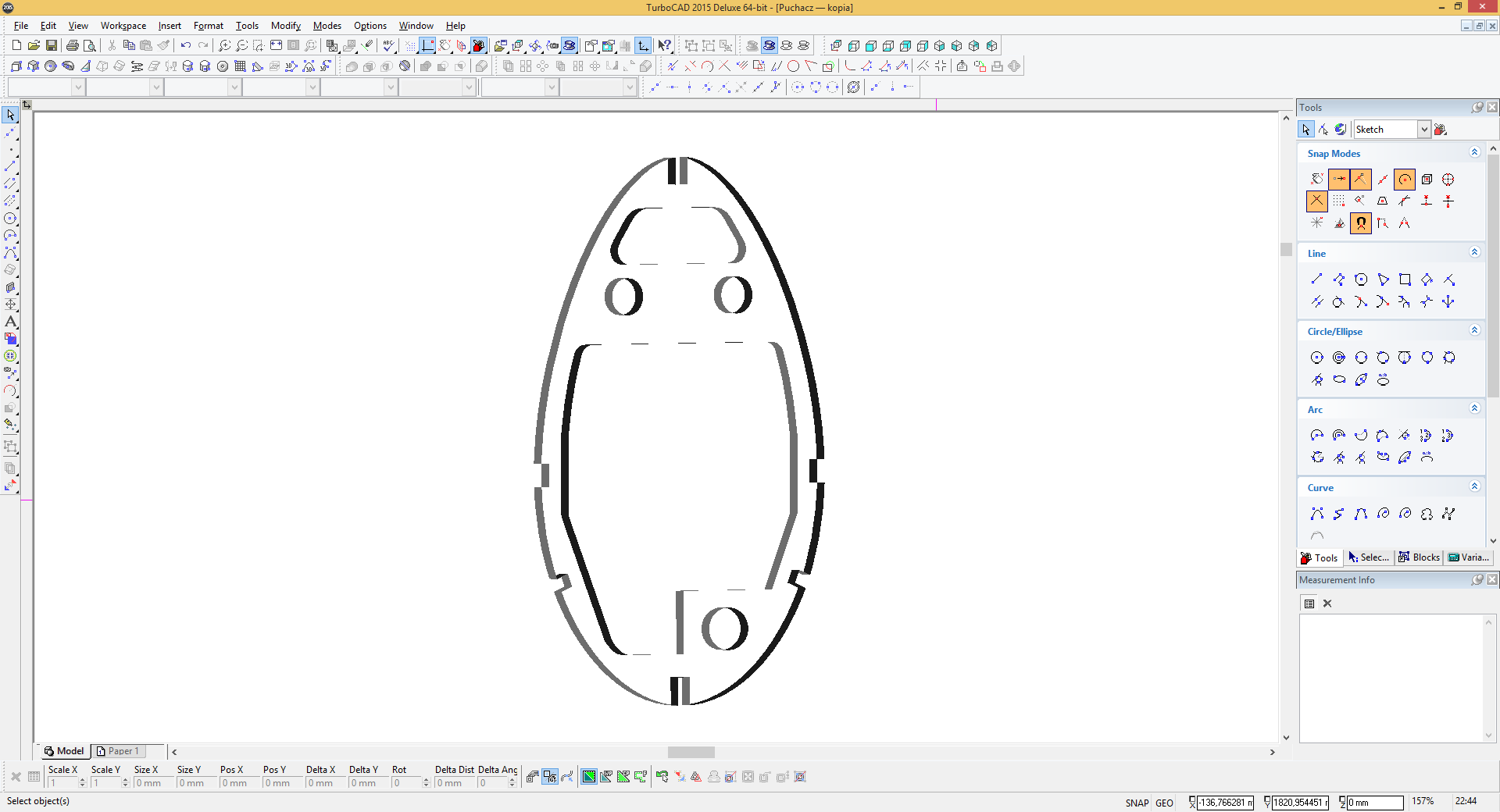Collapse the Snap Modes section
This screenshot has width=1500, height=812.
click(x=1474, y=152)
